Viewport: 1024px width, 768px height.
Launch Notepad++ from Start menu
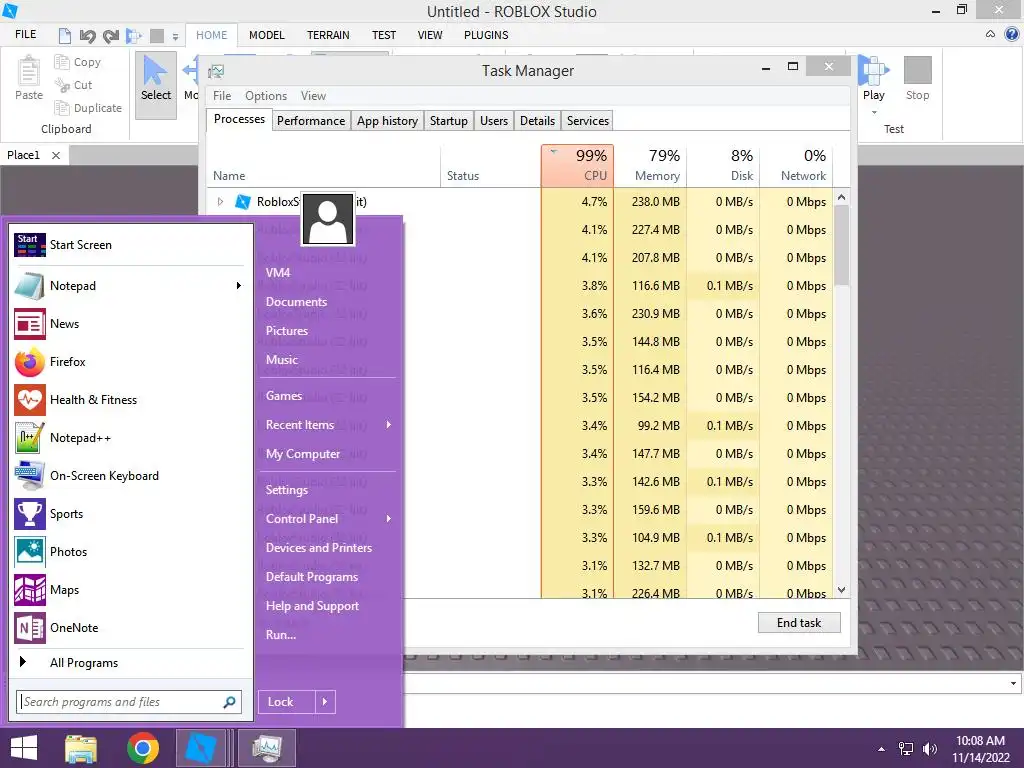click(29, 438)
